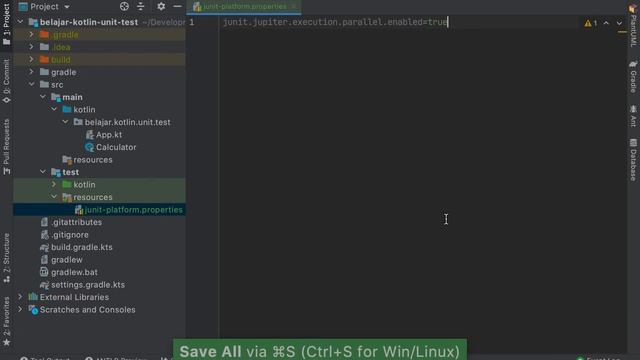Open the Favorites tool window tab

coord(7,321)
